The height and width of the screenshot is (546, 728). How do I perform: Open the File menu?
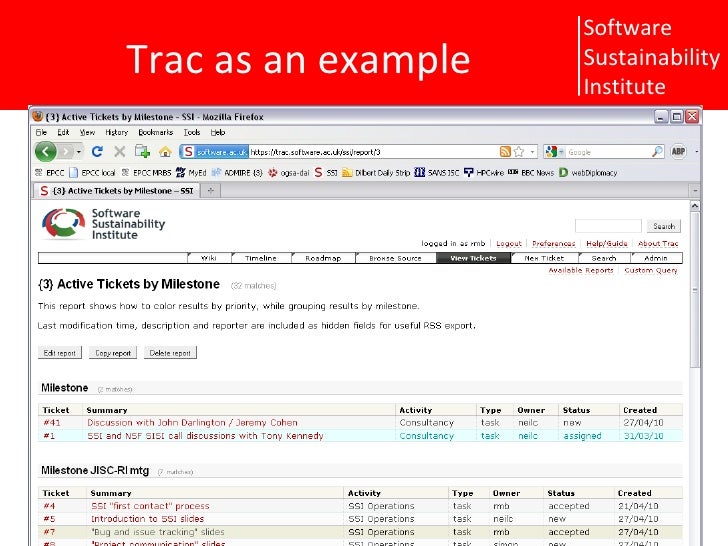(x=41, y=132)
